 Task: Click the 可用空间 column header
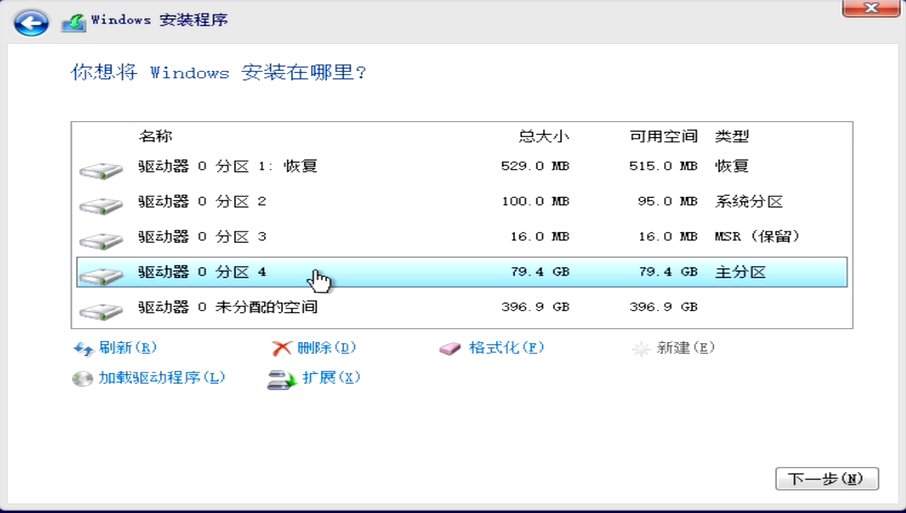(663, 136)
